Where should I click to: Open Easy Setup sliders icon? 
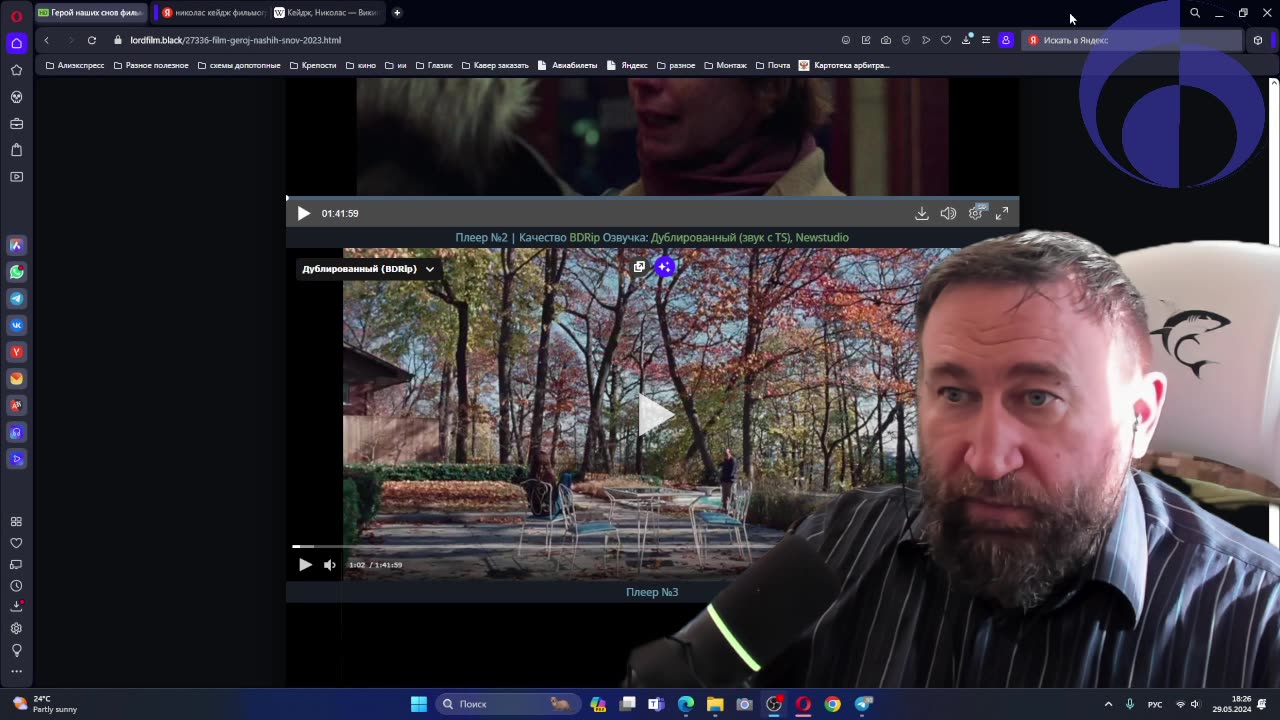[986, 40]
